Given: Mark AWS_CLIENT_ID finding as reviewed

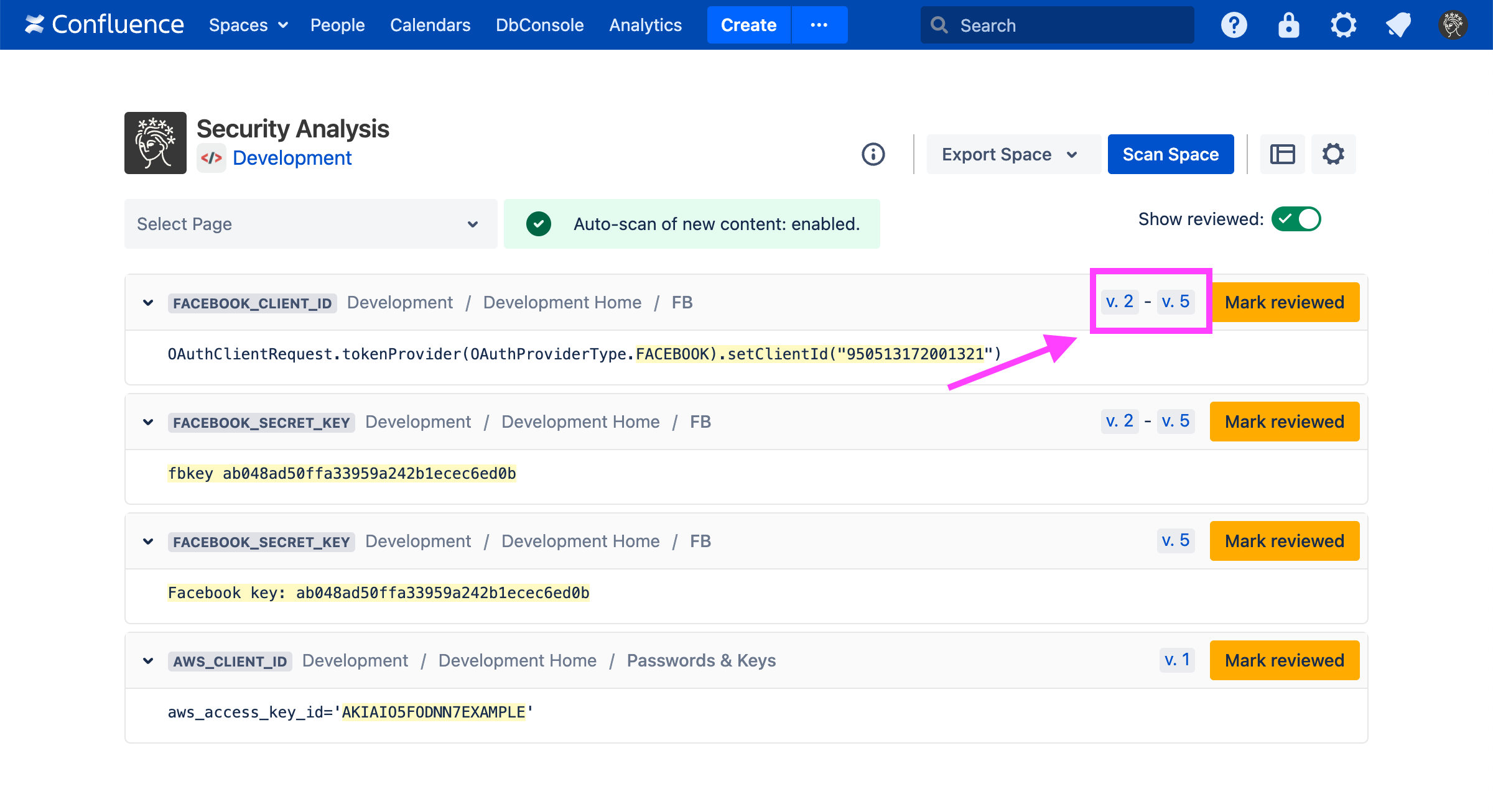Looking at the screenshot, I should 1284,660.
